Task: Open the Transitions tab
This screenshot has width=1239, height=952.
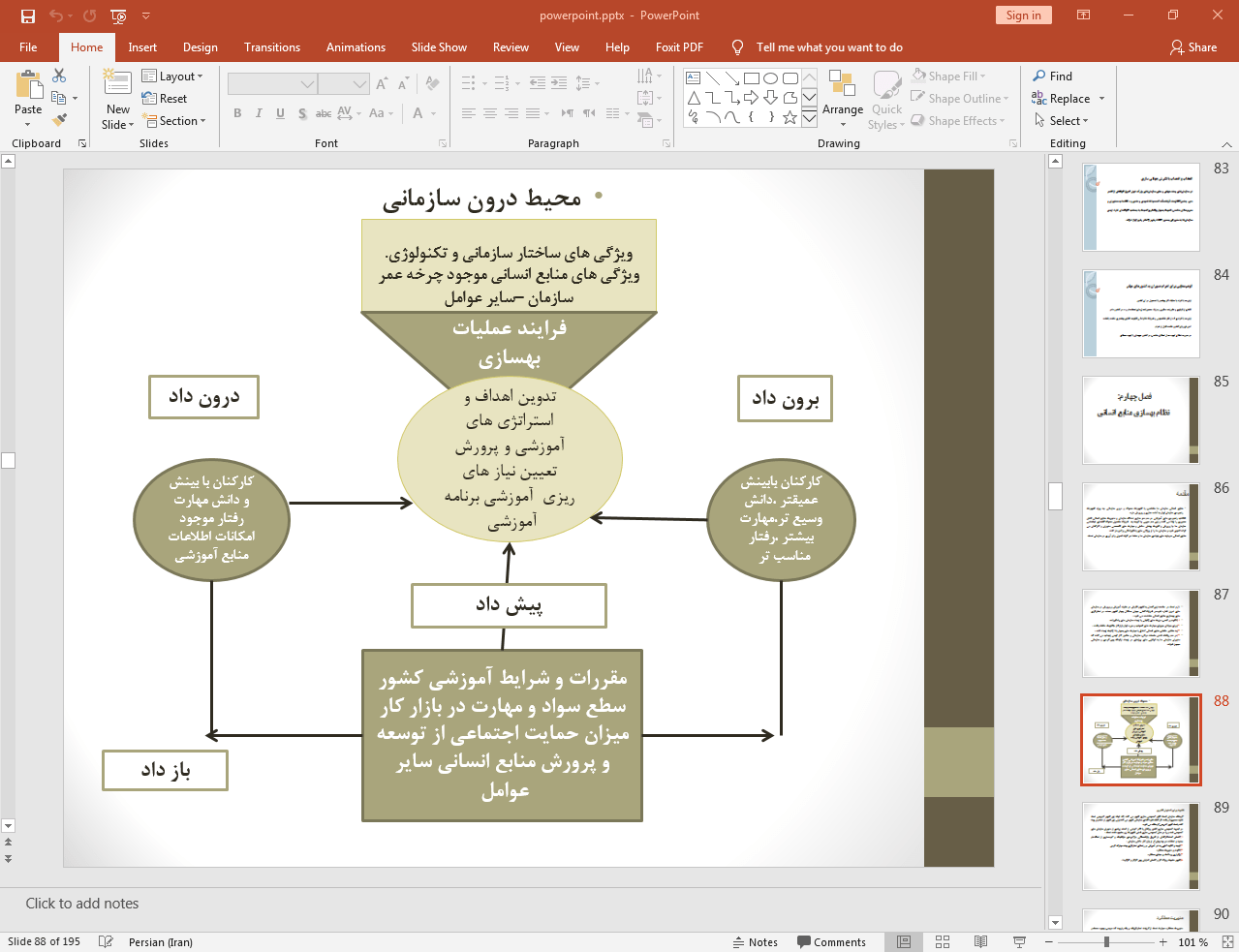Action: coord(272,46)
